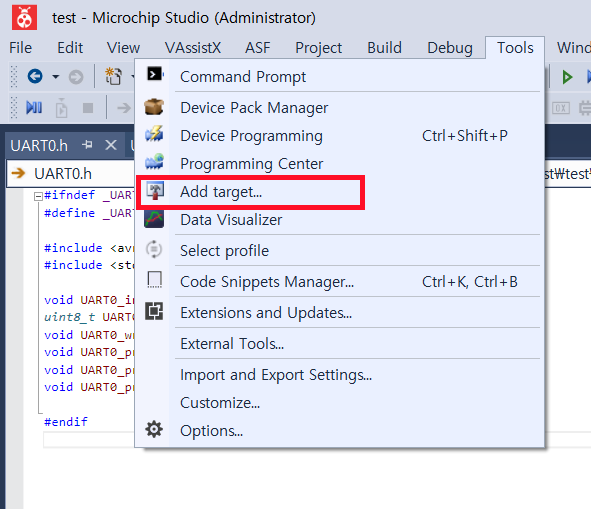This screenshot has height=509, width=591.
Task: Click the Navigate Backward arrow icon
Action: 35,77
